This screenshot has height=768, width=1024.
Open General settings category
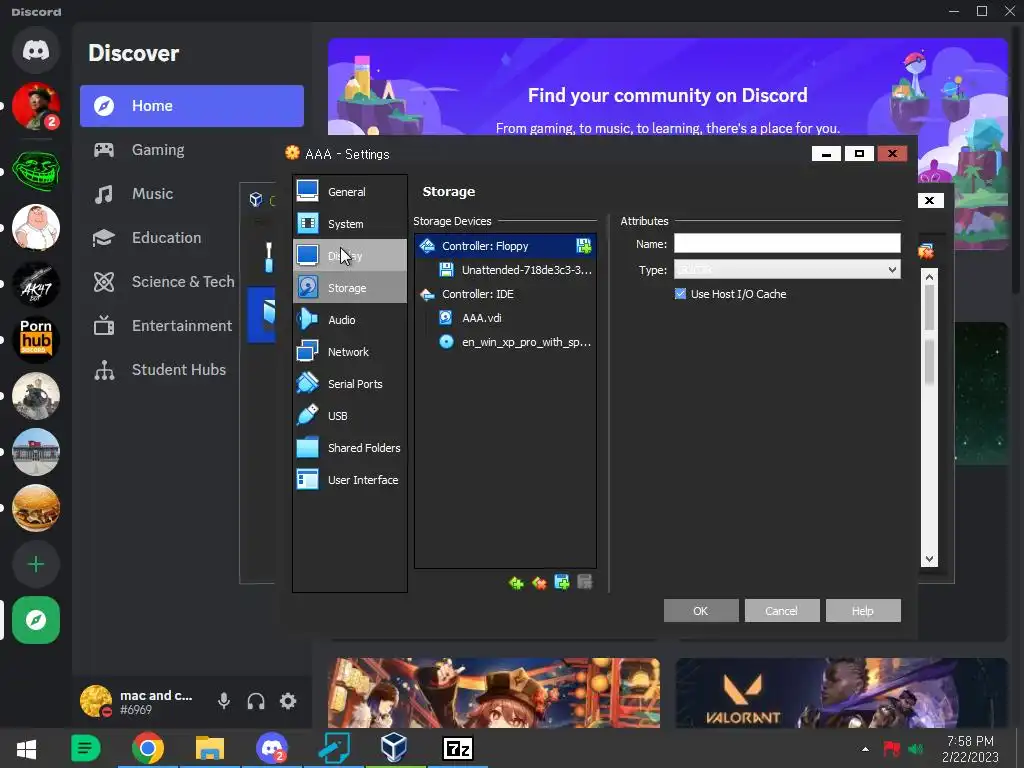click(x=349, y=192)
